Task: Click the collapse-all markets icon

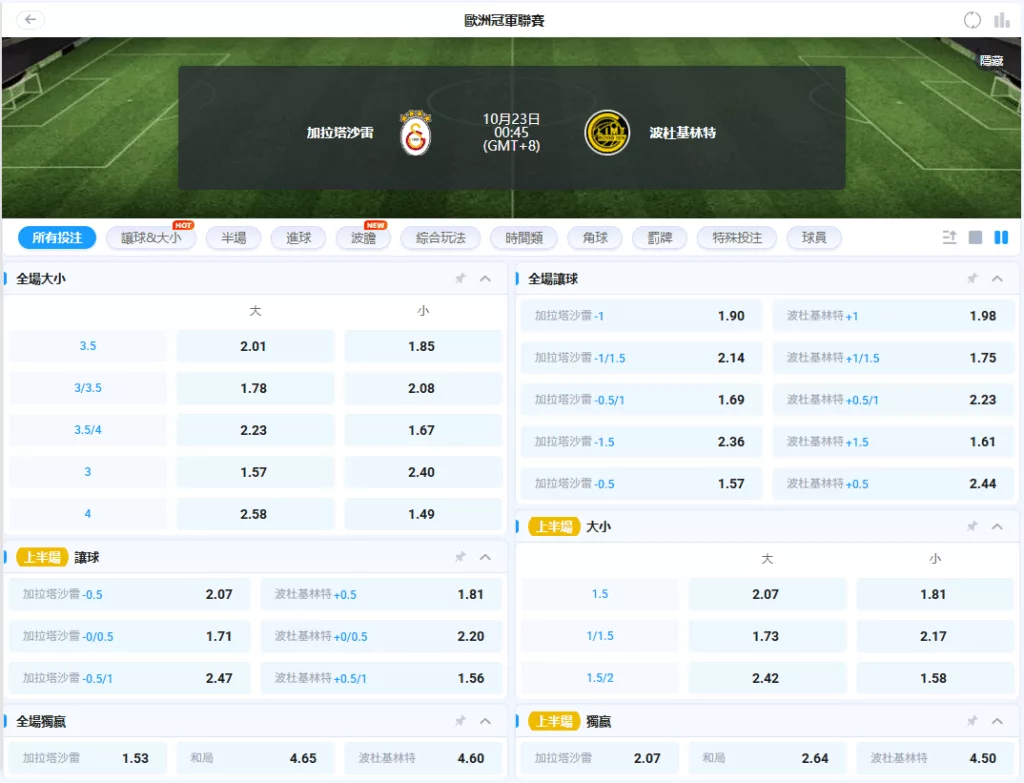Action: (949, 238)
